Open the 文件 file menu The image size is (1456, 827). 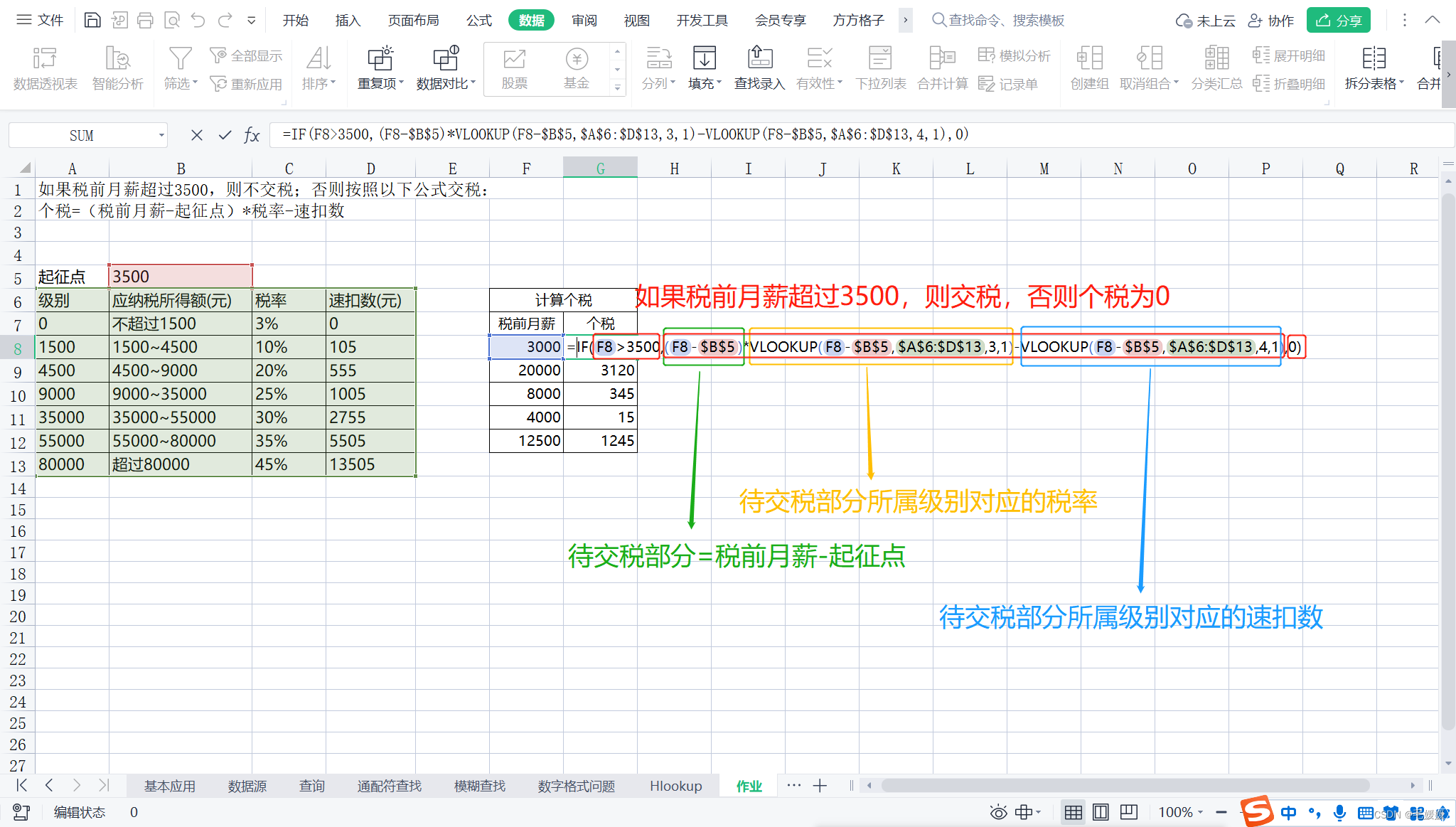pos(41,20)
